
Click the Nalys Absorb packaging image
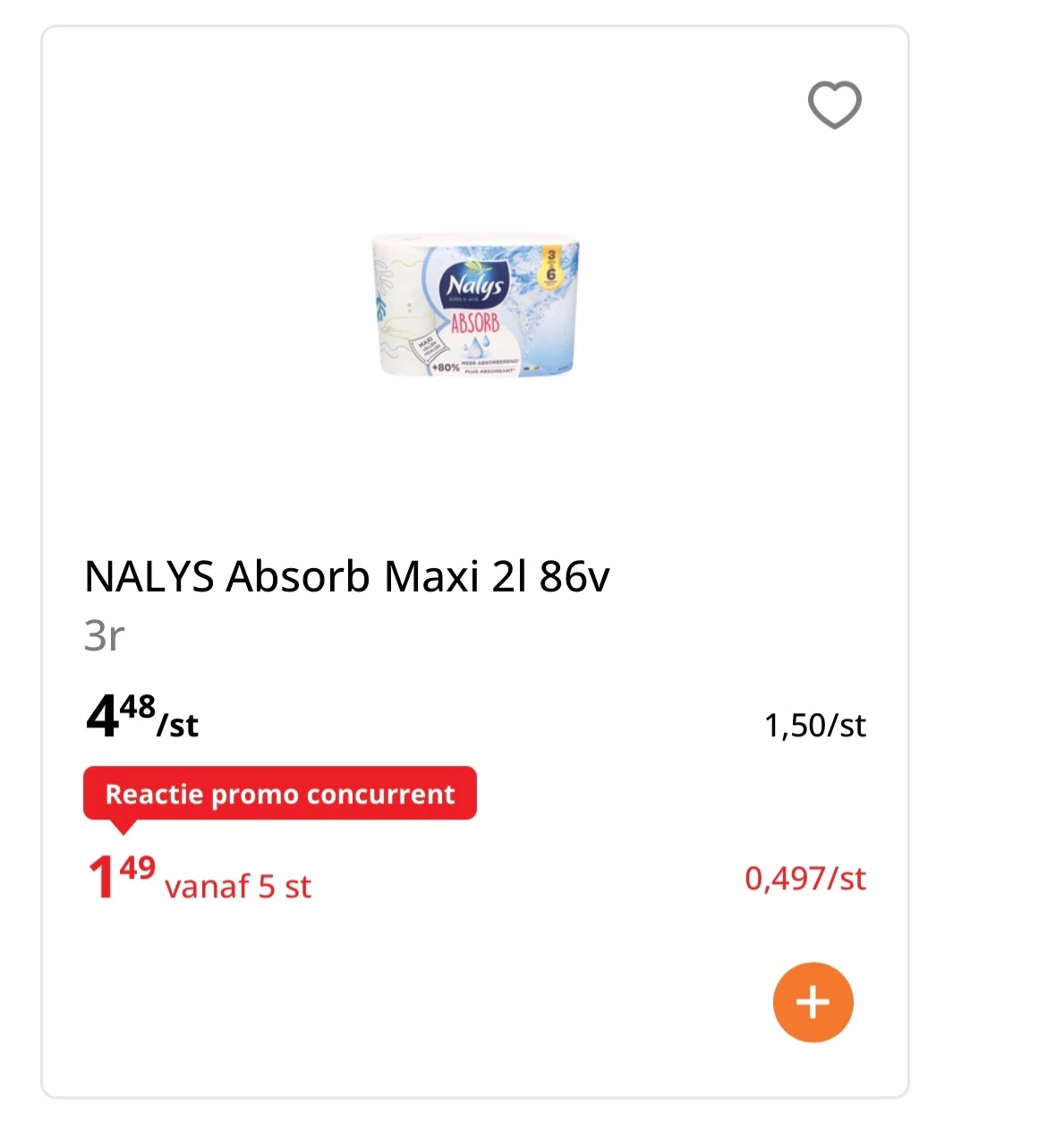pyautogui.click(x=472, y=309)
